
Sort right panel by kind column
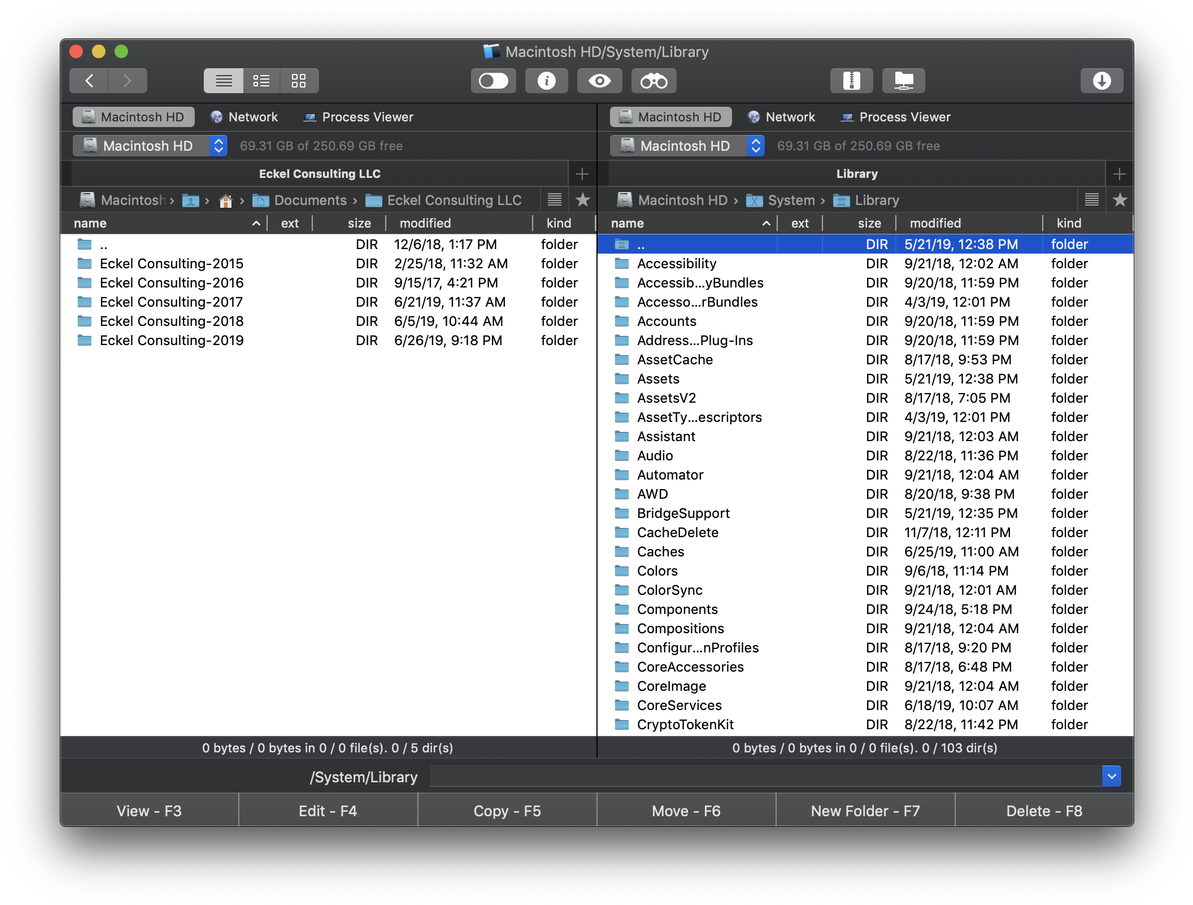[1087, 223]
